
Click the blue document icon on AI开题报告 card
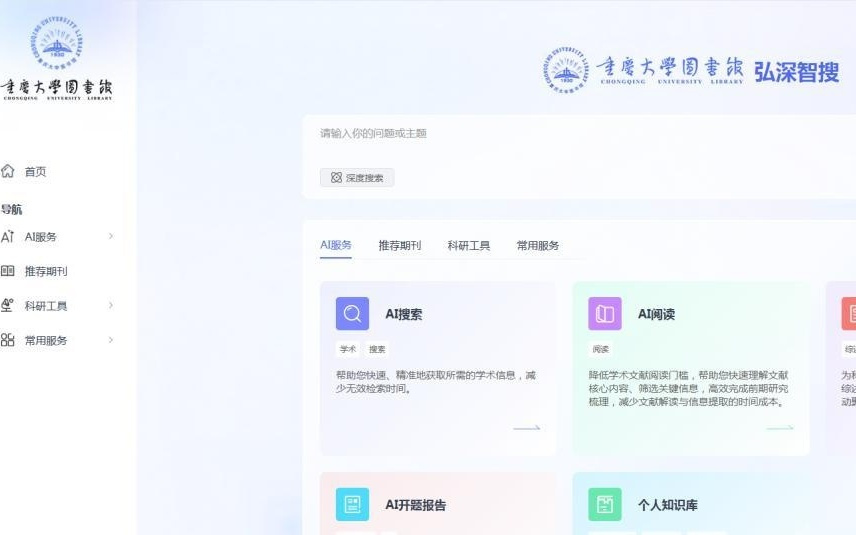point(352,504)
